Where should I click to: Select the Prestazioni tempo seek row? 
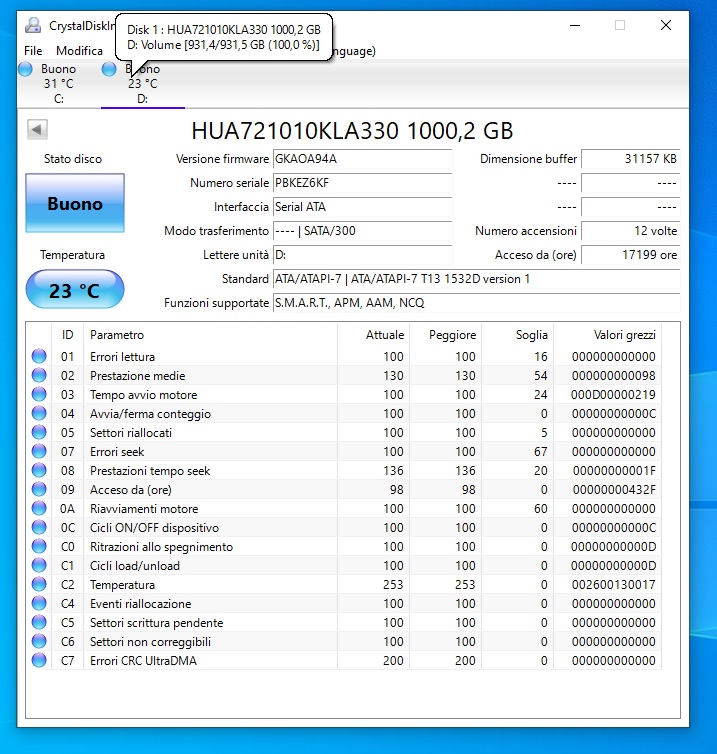coord(344,470)
